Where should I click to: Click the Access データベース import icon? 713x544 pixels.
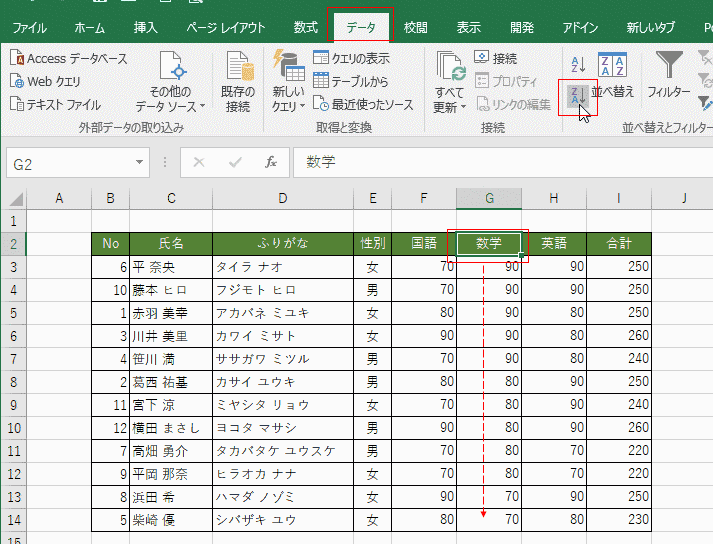click(17, 58)
